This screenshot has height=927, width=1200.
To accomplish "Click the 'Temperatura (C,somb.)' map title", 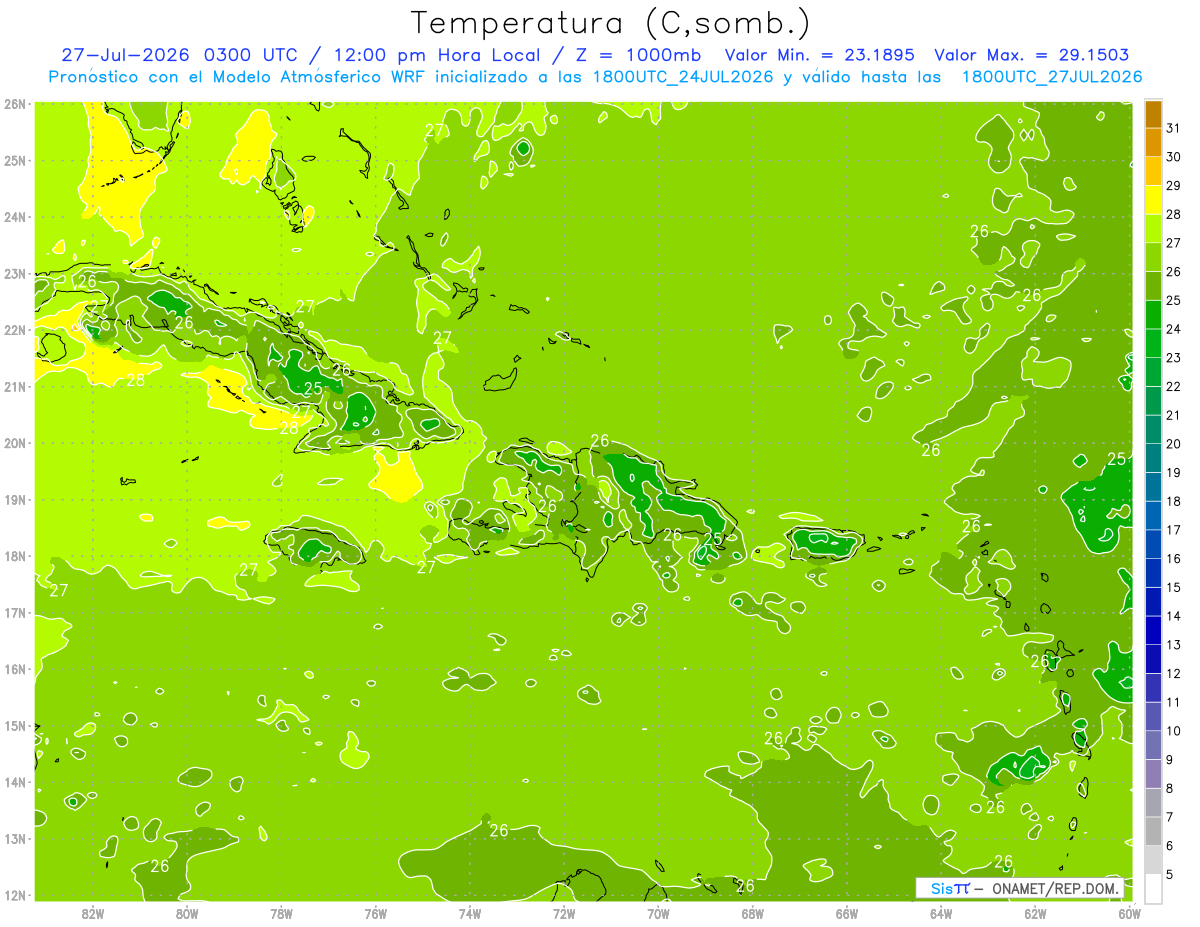I will (x=611, y=24).
